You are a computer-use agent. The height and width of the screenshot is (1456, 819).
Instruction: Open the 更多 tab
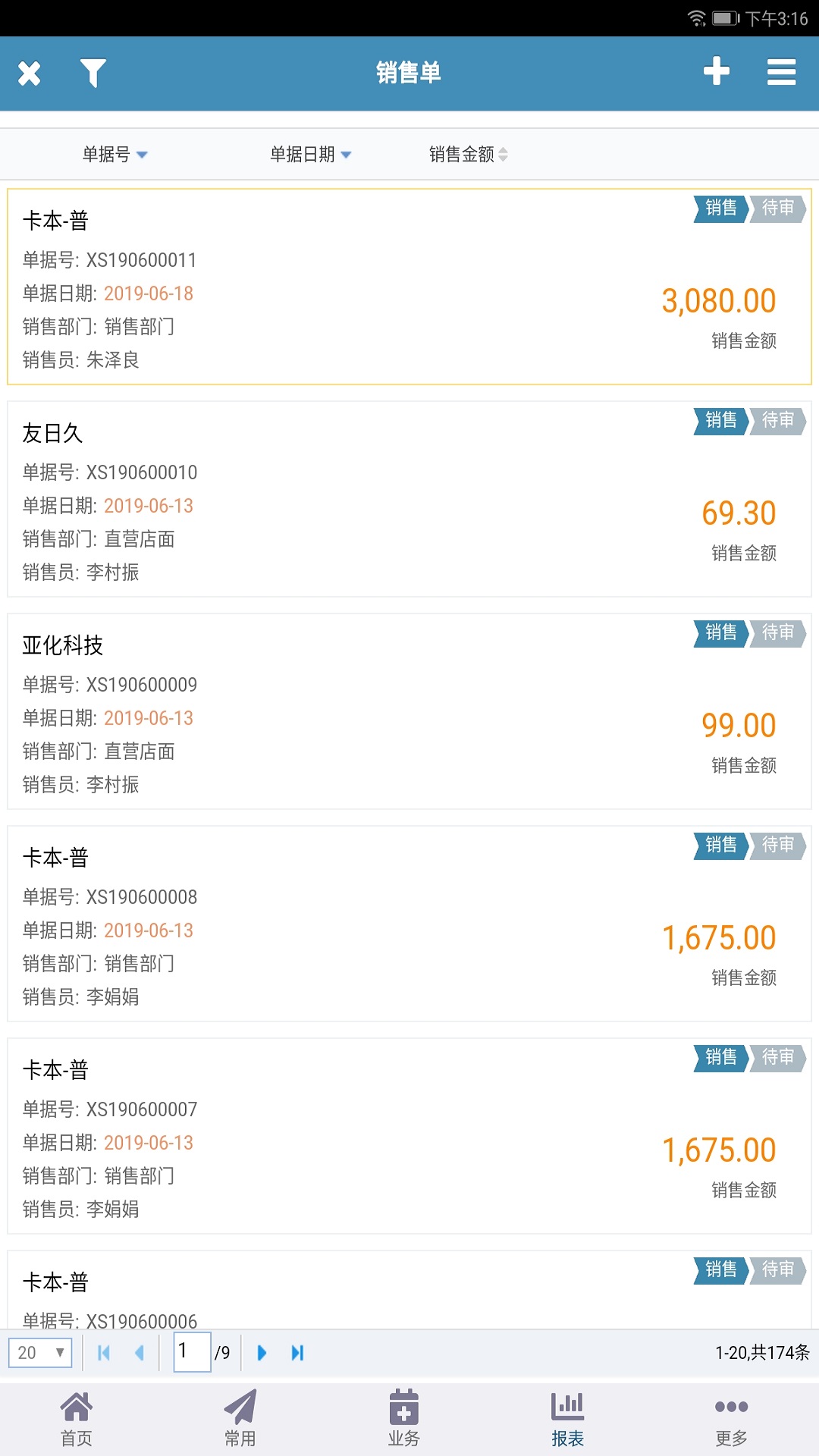pos(732,1419)
